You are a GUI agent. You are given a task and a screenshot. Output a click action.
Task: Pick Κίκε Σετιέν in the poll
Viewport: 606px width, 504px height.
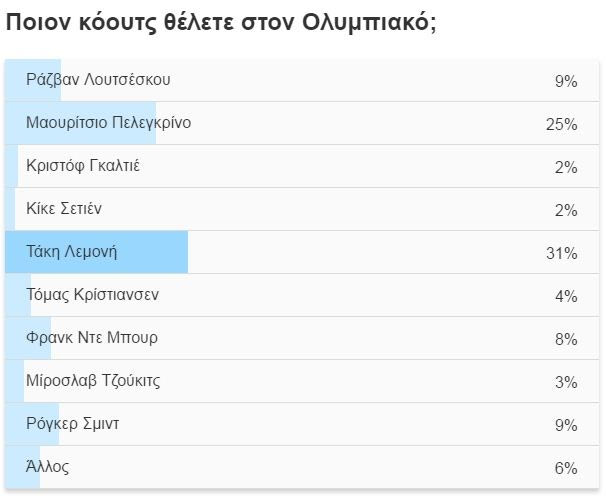(64, 209)
